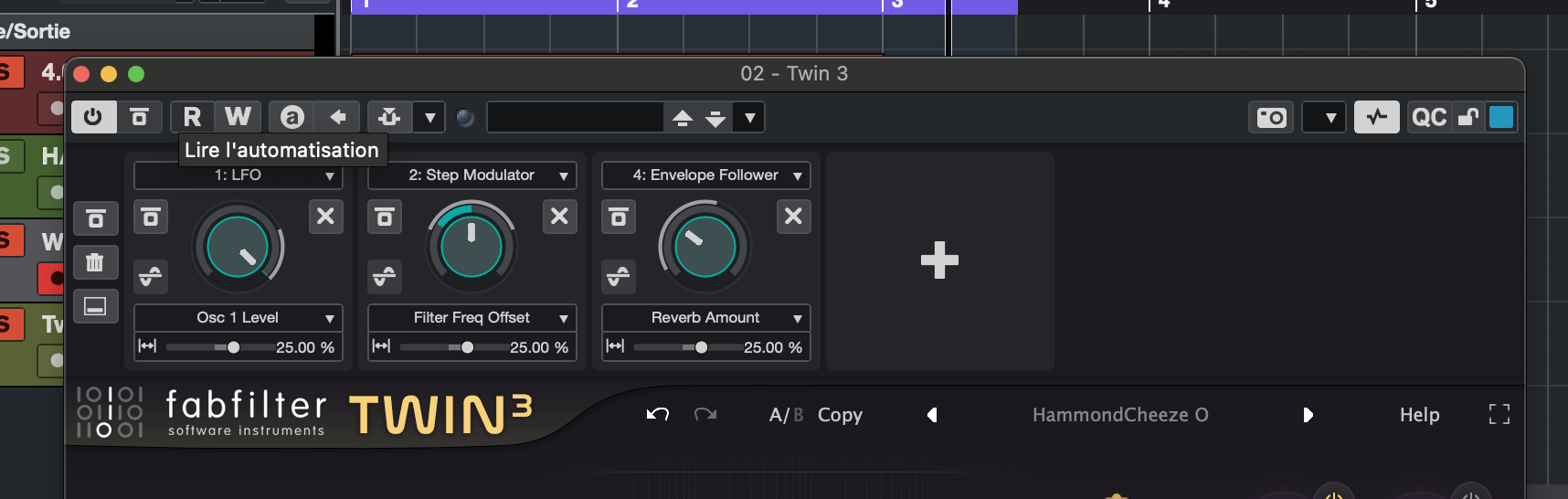Click range mode icon in Filter Freq Offset row
The image size is (1568, 499).
[x=382, y=346]
